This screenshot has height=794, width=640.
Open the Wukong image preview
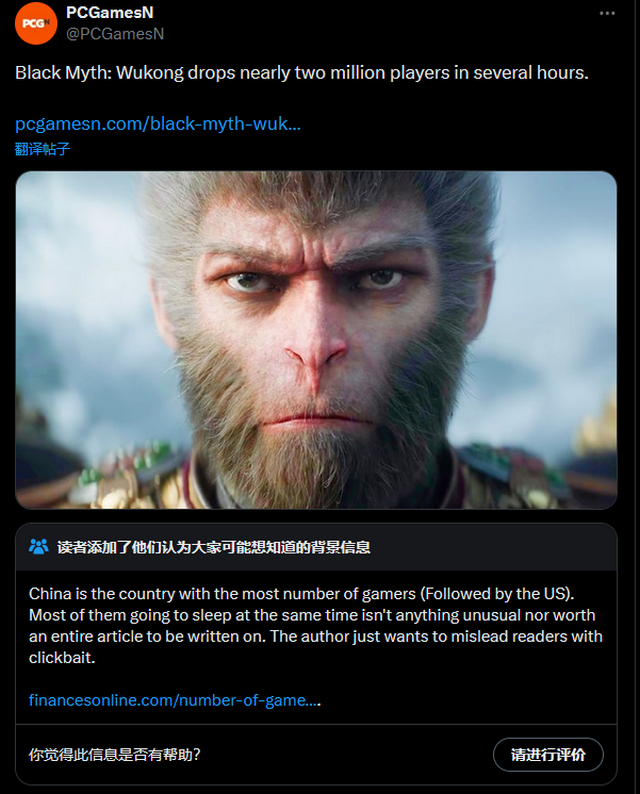316,340
